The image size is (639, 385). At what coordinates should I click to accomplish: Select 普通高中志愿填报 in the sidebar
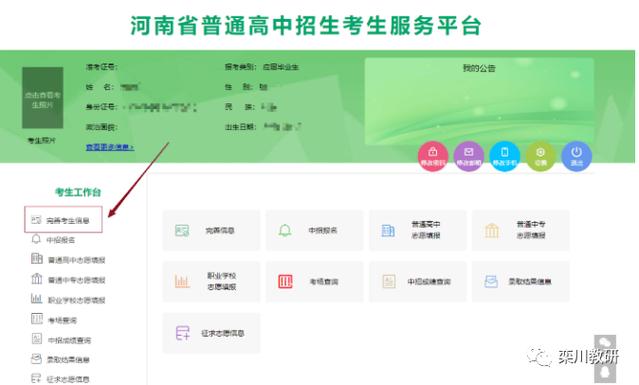[68, 260]
